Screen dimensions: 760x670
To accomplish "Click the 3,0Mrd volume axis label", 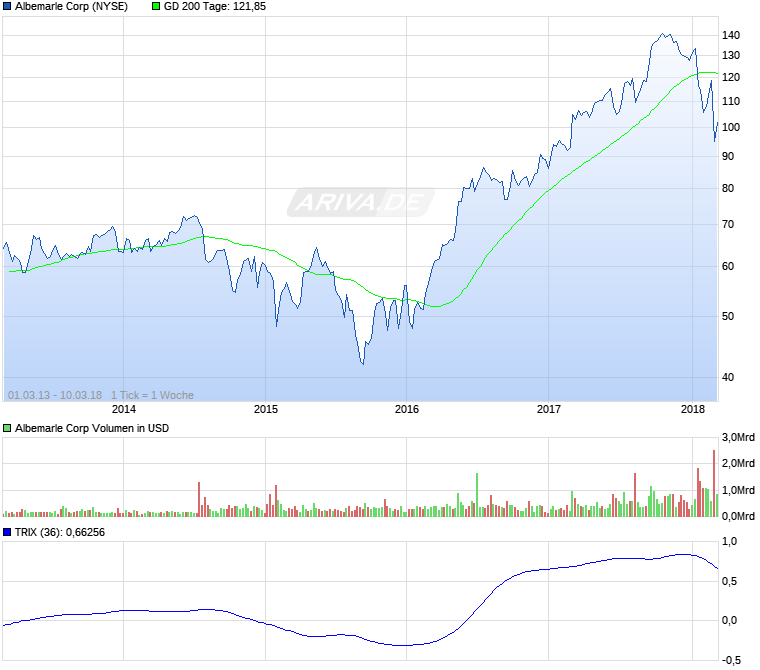I will pyautogui.click(x=738, y=438).
